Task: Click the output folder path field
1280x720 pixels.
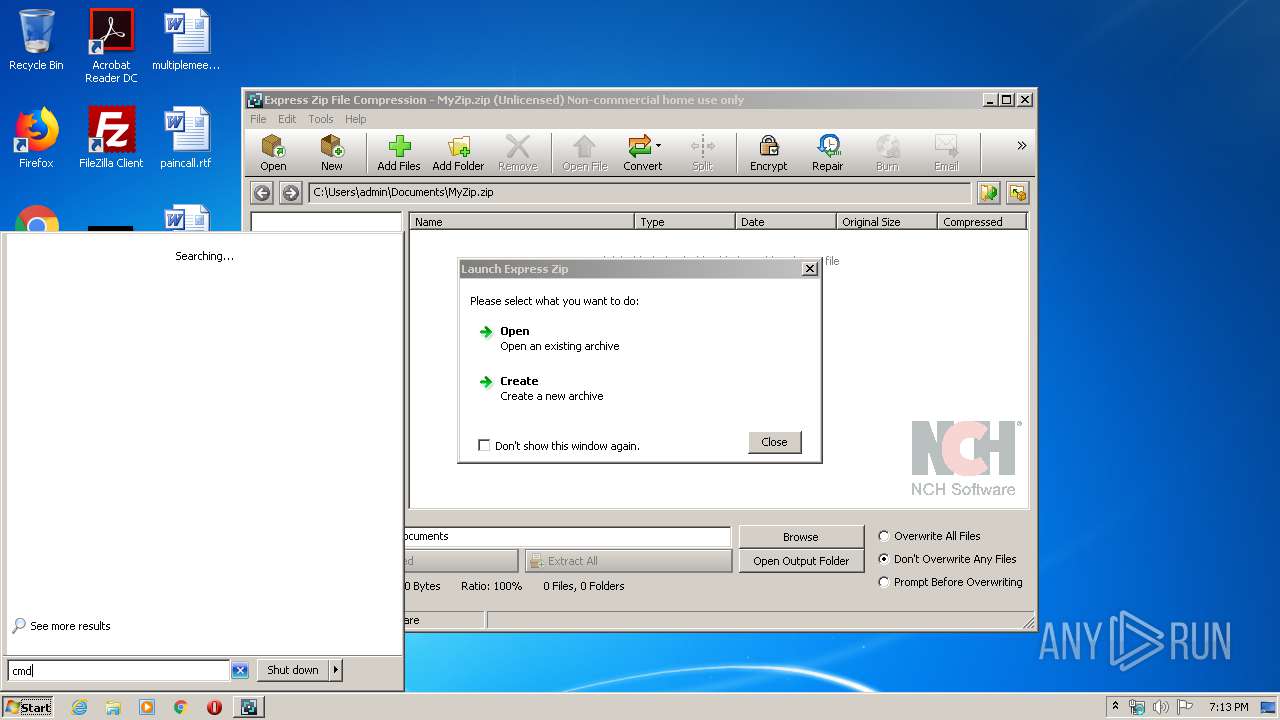Action: tap(567, 536)
